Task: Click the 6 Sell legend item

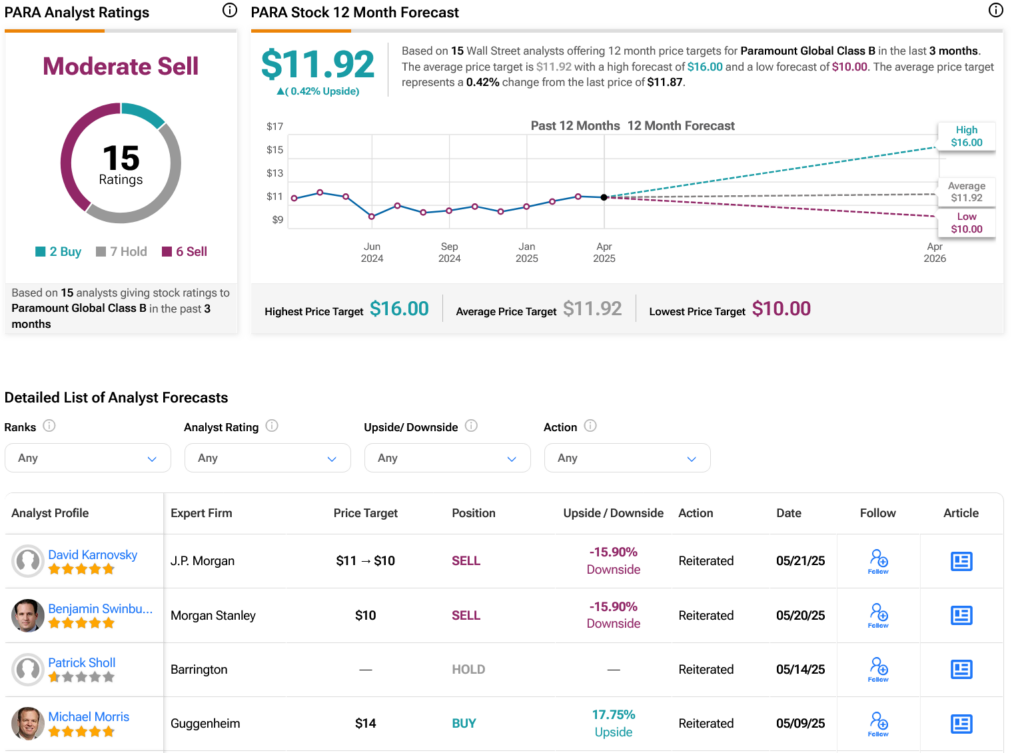Action: click(185, 251)
